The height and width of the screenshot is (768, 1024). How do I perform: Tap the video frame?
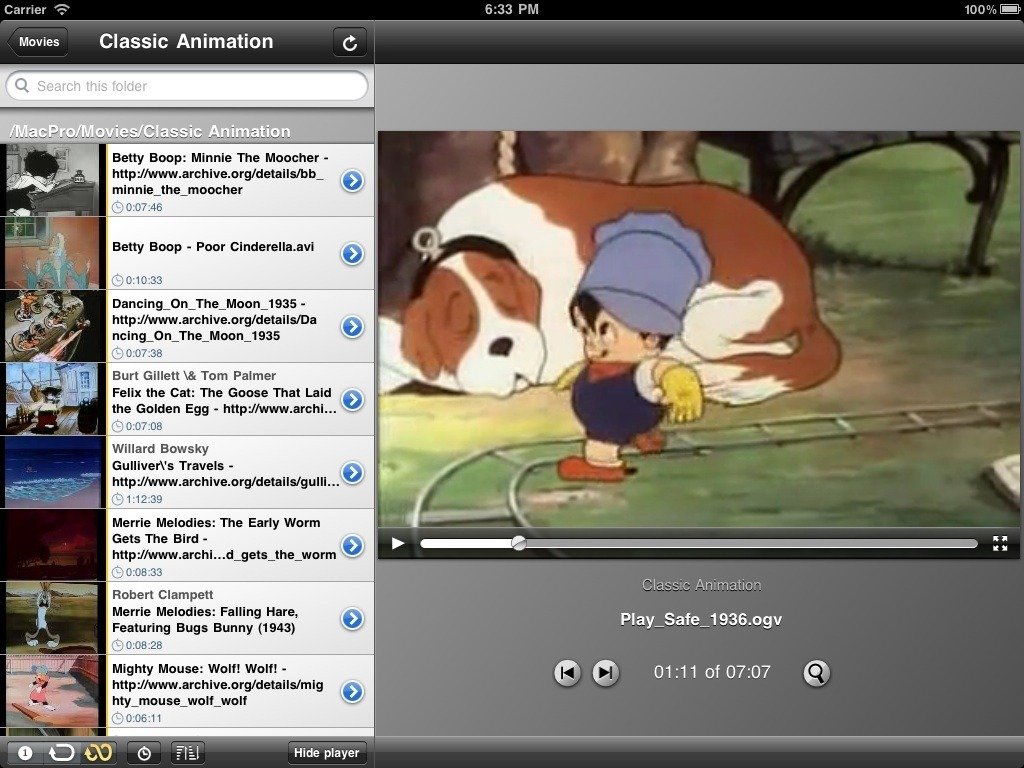(699, 329)
